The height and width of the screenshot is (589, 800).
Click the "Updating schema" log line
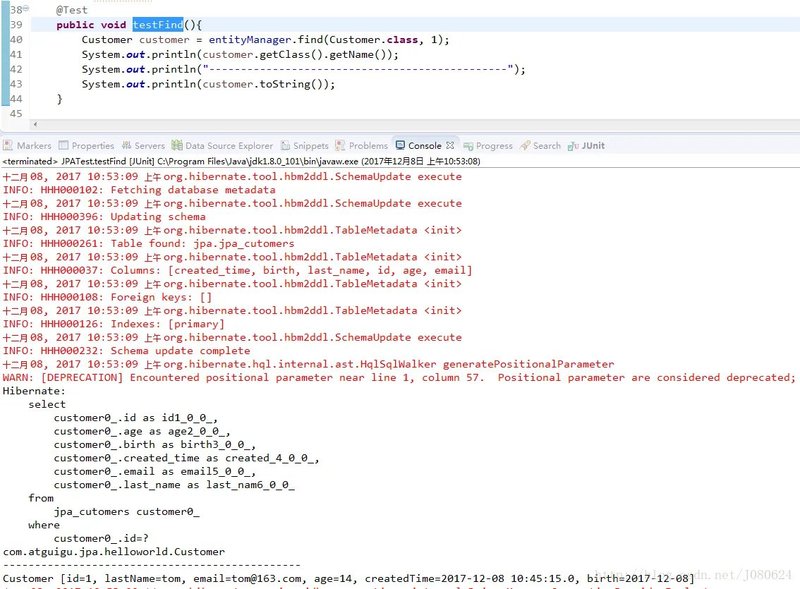point(104,217)
